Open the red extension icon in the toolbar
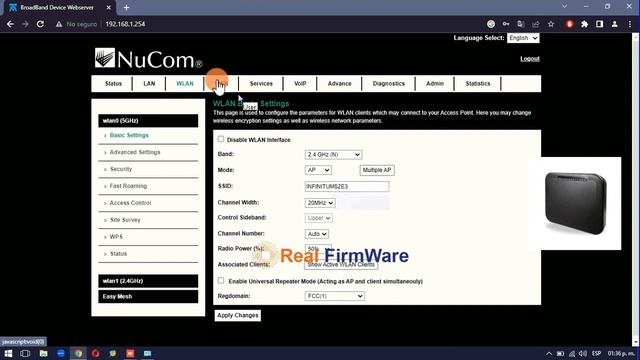 click(x=569, y=24)
